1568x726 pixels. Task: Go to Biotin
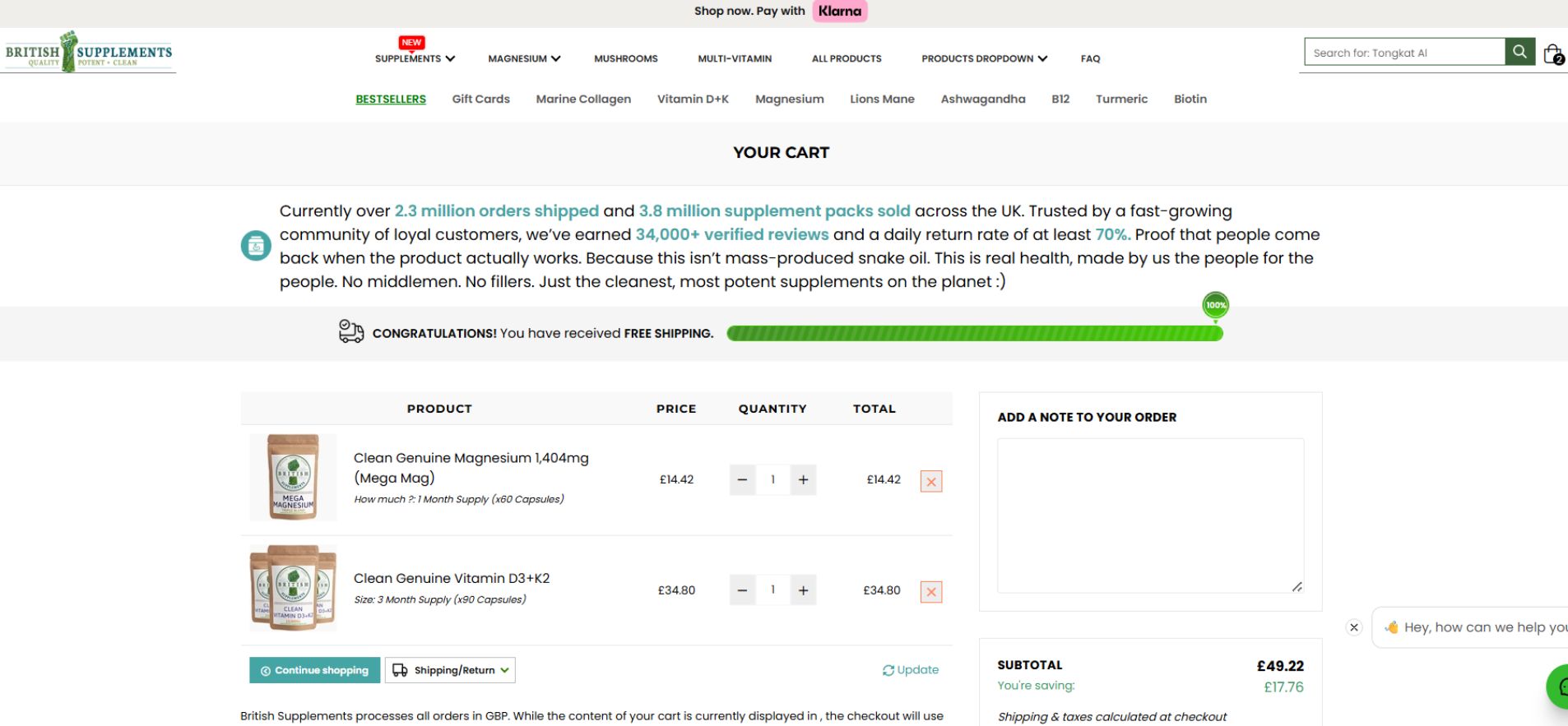1190,99
